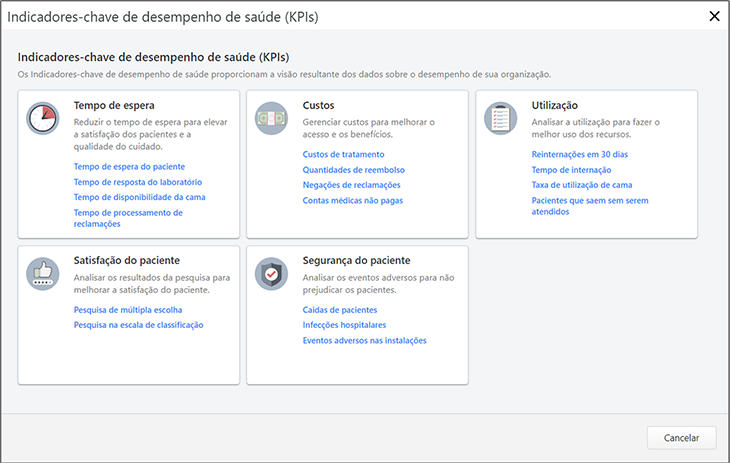Screen dimensions: 730x463
Task: Click the Segurança do paciente shield icon
Action: [x=272, y=274]
